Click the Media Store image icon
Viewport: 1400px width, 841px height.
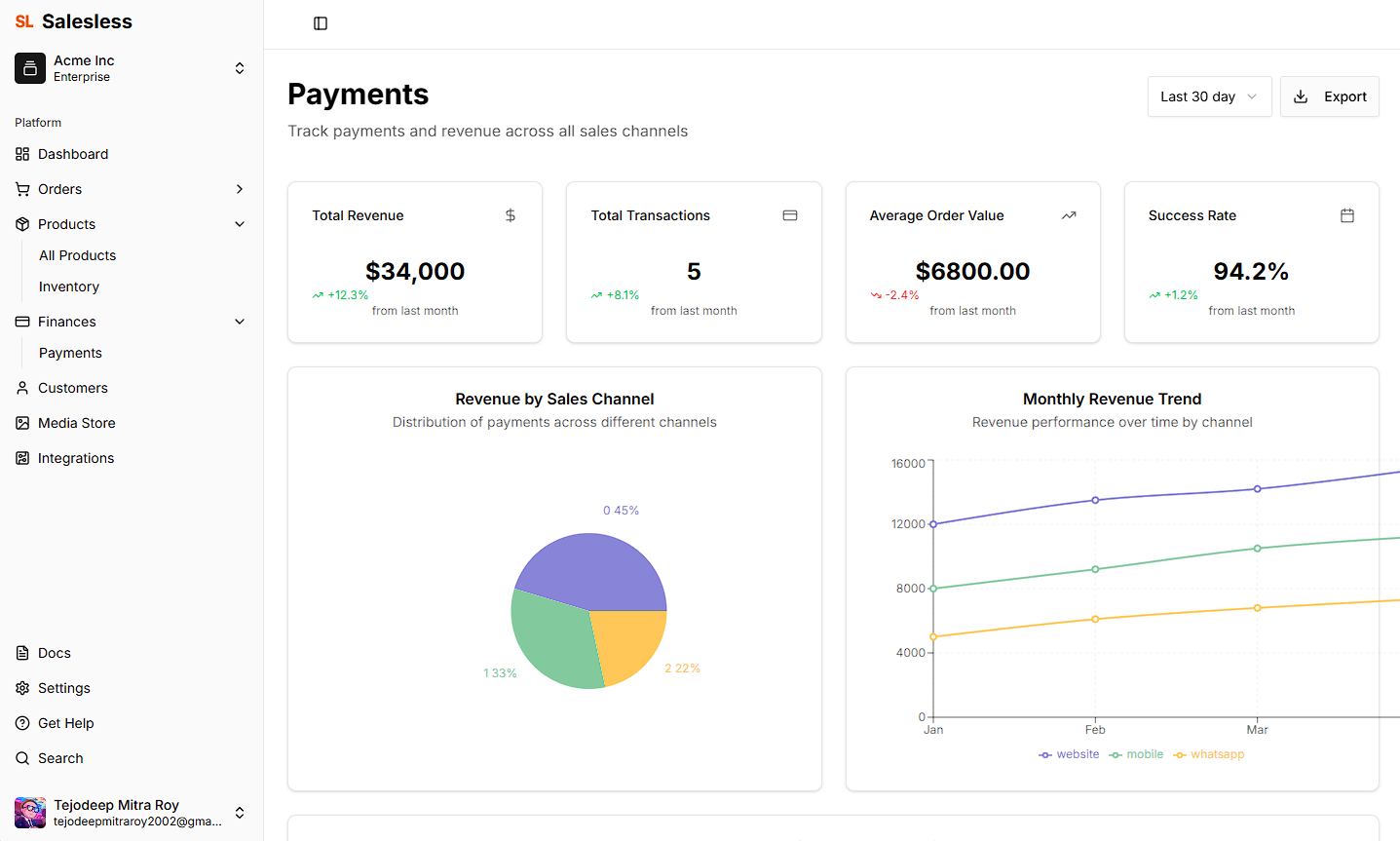22,423
